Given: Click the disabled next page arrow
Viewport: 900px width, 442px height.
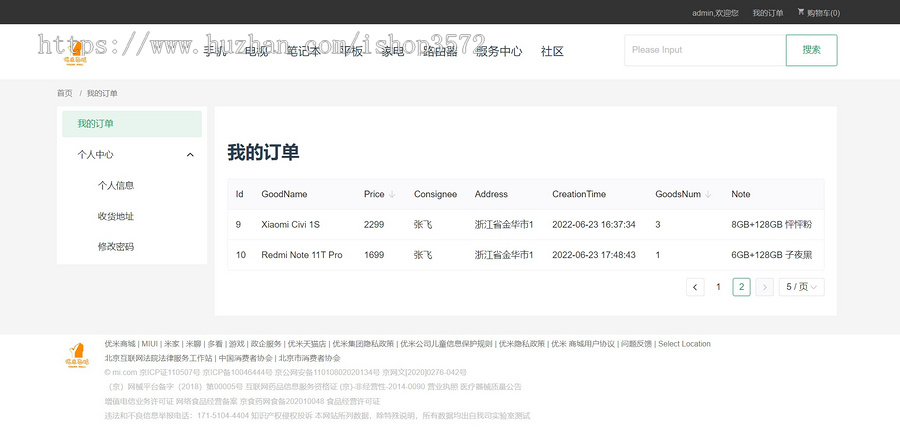Looking at the screenshot, I should point(765,287).
